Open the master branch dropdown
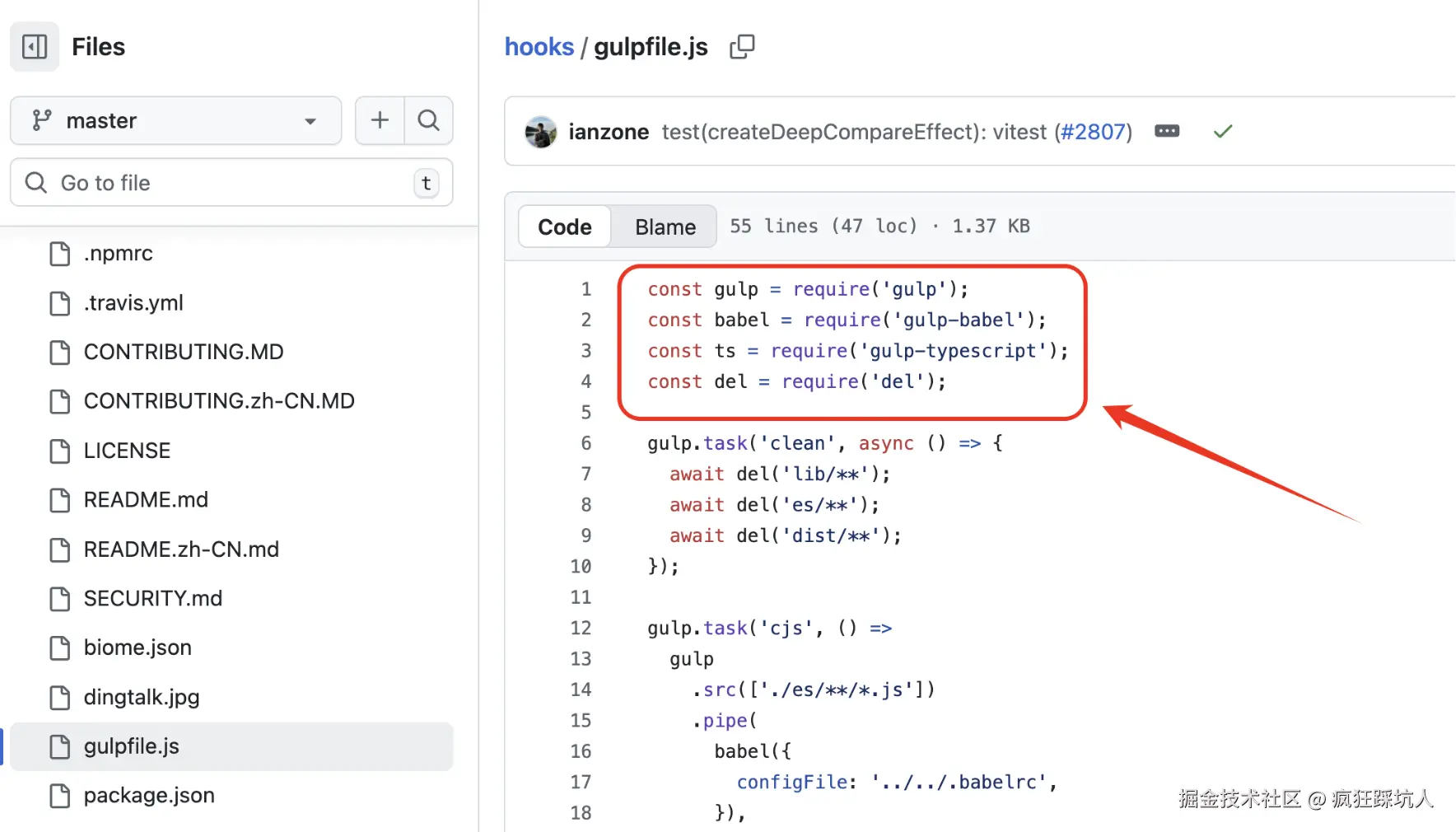The width and height of the screenshot is (1456, 832). click(175, 120)
